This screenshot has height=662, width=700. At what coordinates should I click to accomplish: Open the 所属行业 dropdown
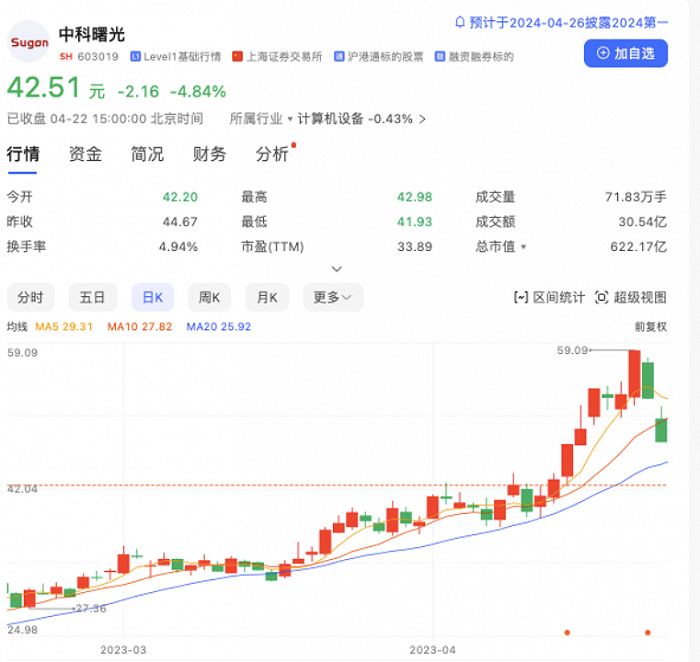point(261,119)
